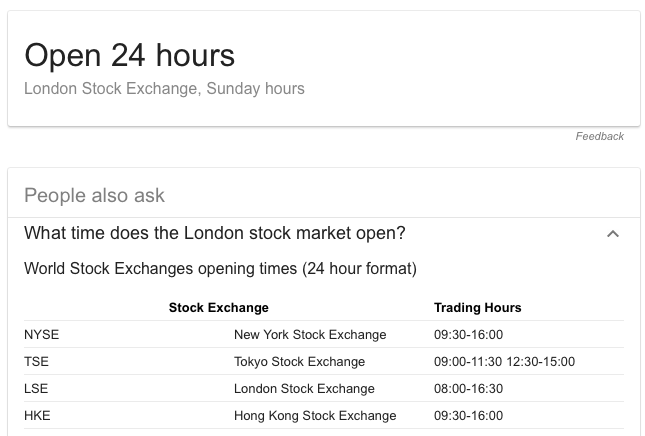Click Tokyo trading hours 09:00-11:30 12:30-15:00
Screen dimensions: 645x436
[504, 362]
